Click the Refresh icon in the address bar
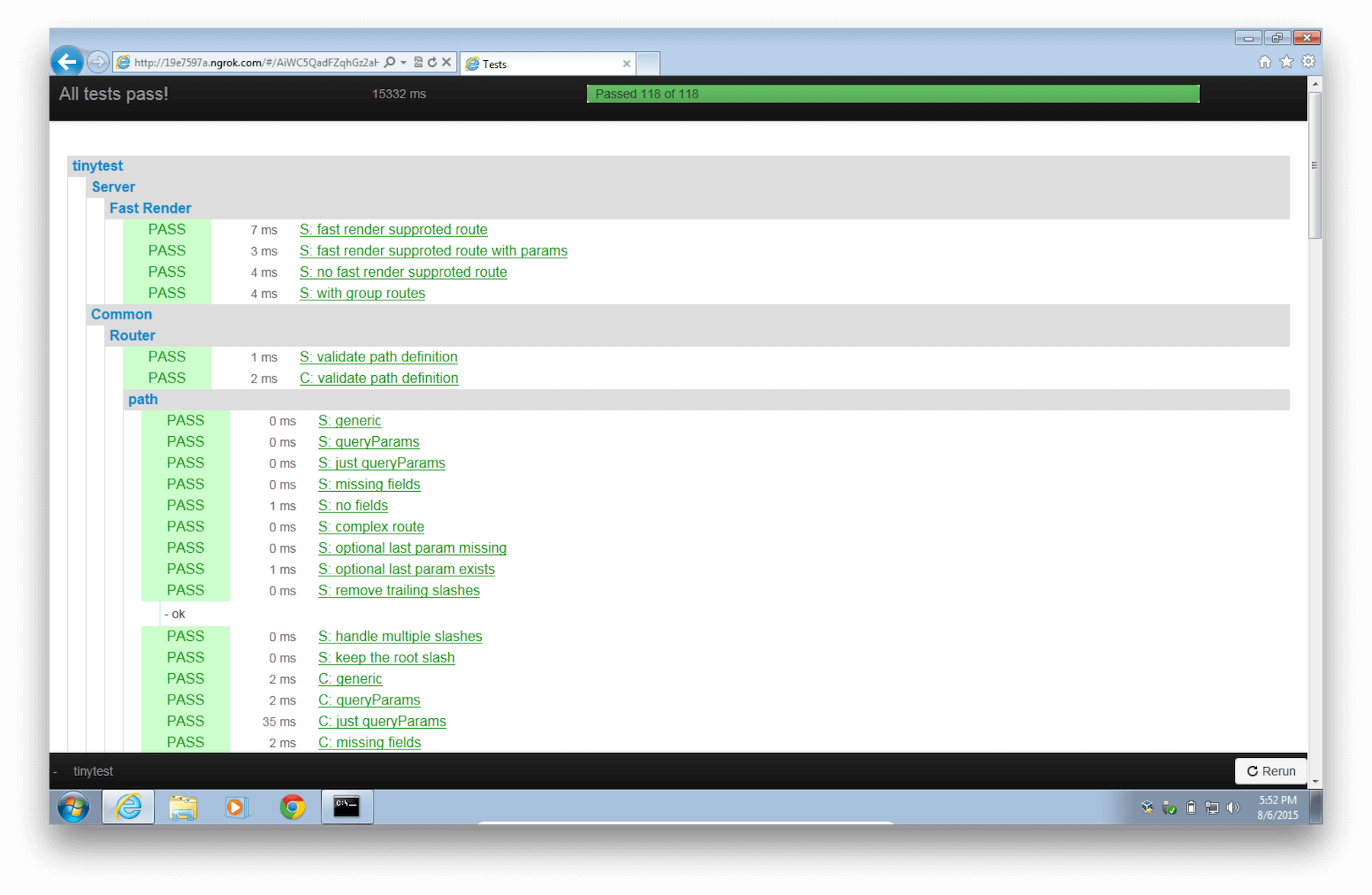Image resolution: width=1372 pixels, height=895 pixels. point(432,63)
